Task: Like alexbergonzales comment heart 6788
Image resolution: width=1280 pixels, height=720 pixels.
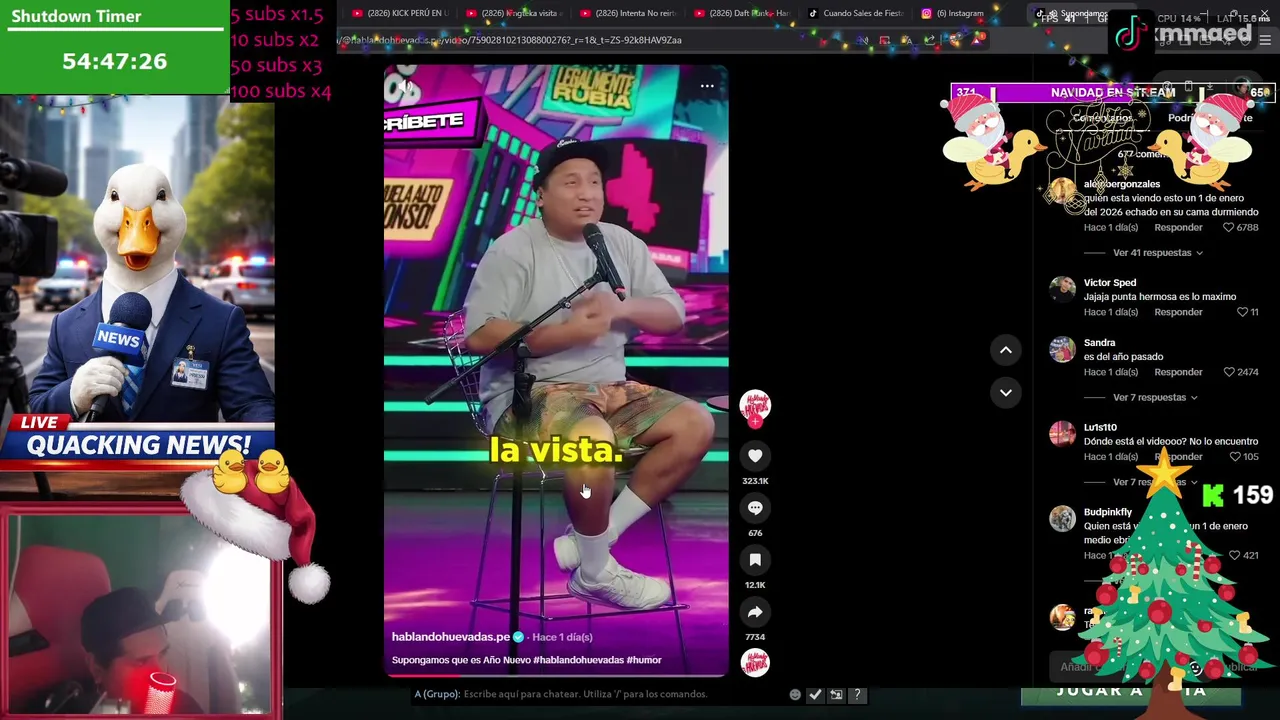Action: point(1228,227)
